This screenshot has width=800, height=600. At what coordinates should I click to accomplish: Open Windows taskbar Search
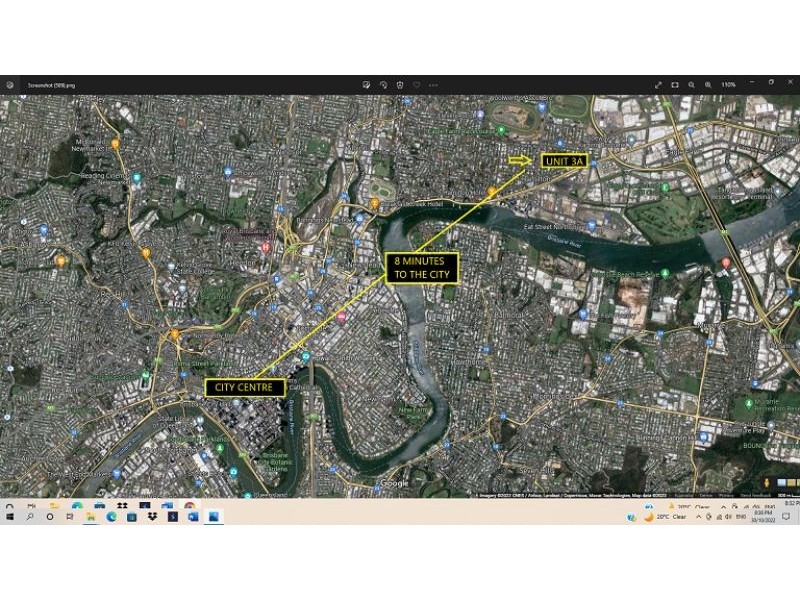click(30, 517)
